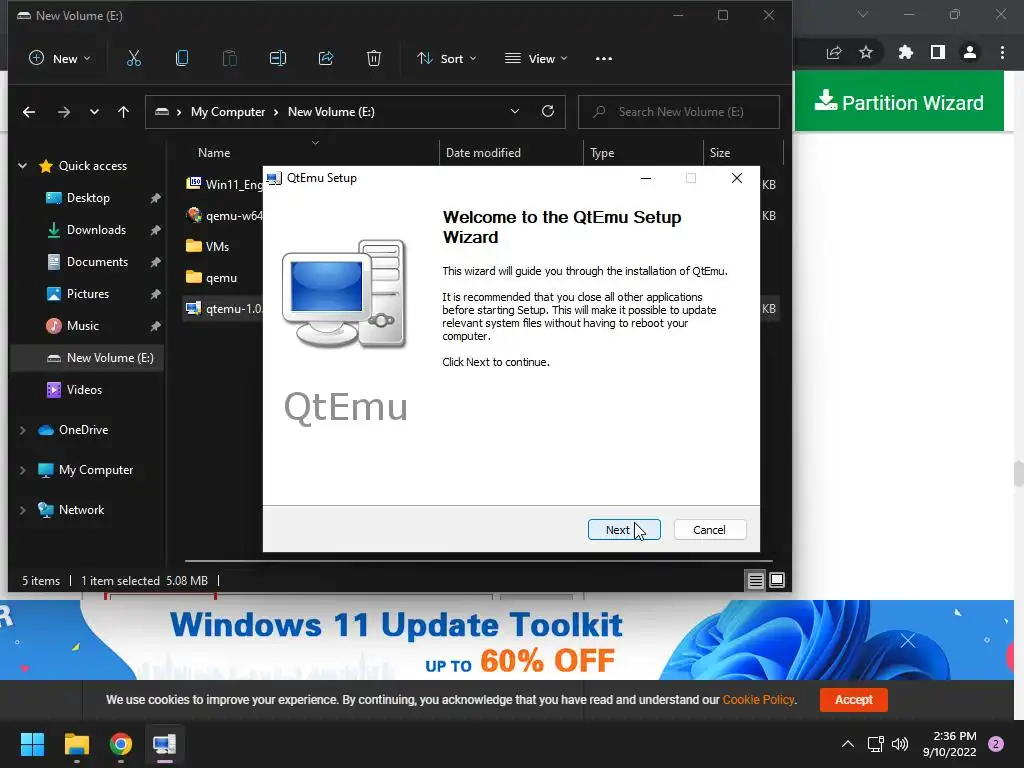Select the VMs folder
Viewport: 1024px width, 768px height.
[x=208, y=247]
